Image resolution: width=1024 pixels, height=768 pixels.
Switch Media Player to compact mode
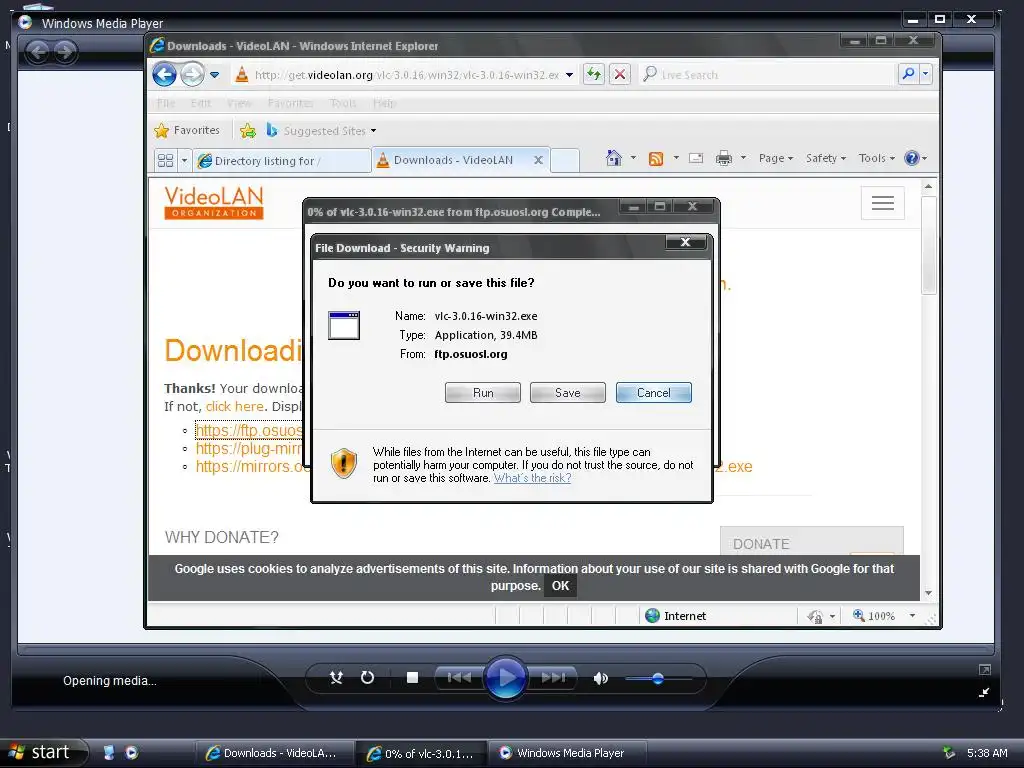click(x=984, y=692)
